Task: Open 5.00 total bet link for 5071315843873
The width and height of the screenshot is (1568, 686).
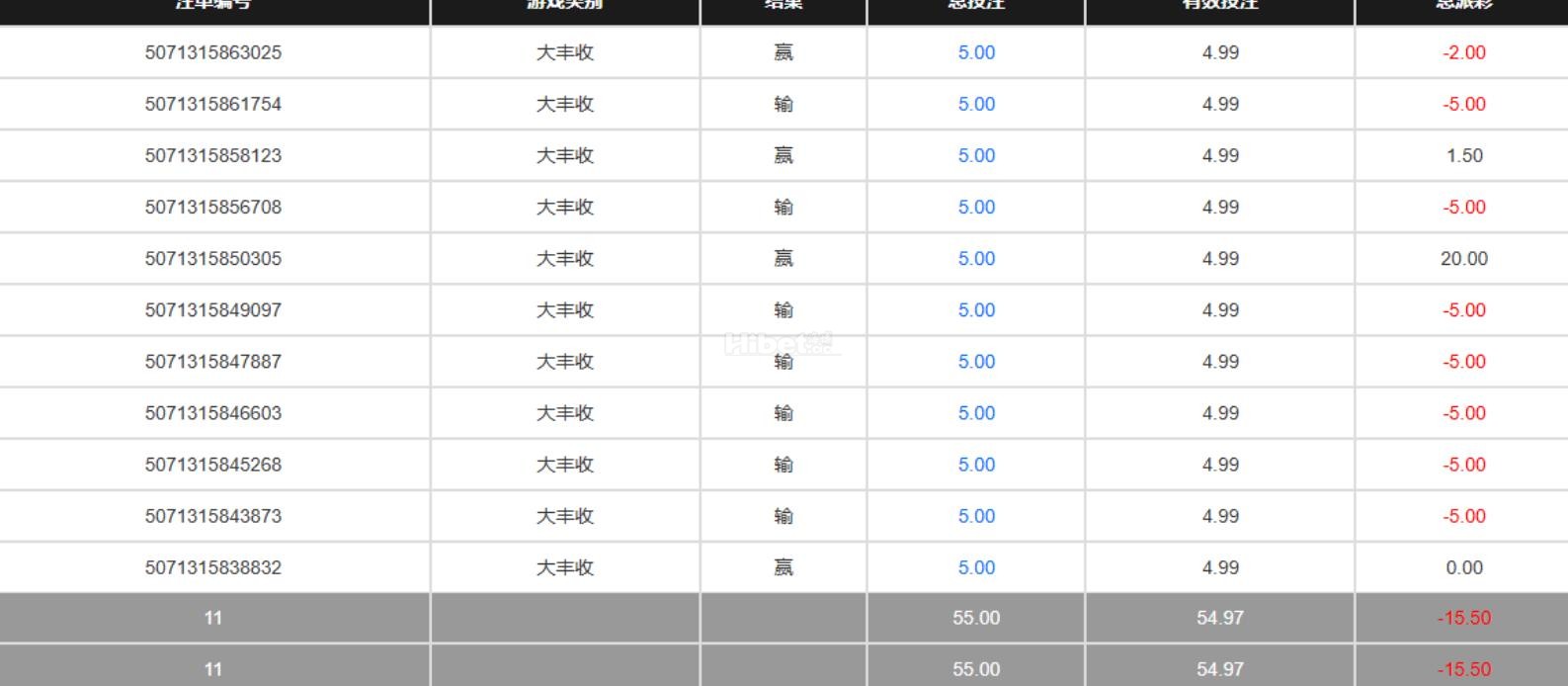Action: 976,515
